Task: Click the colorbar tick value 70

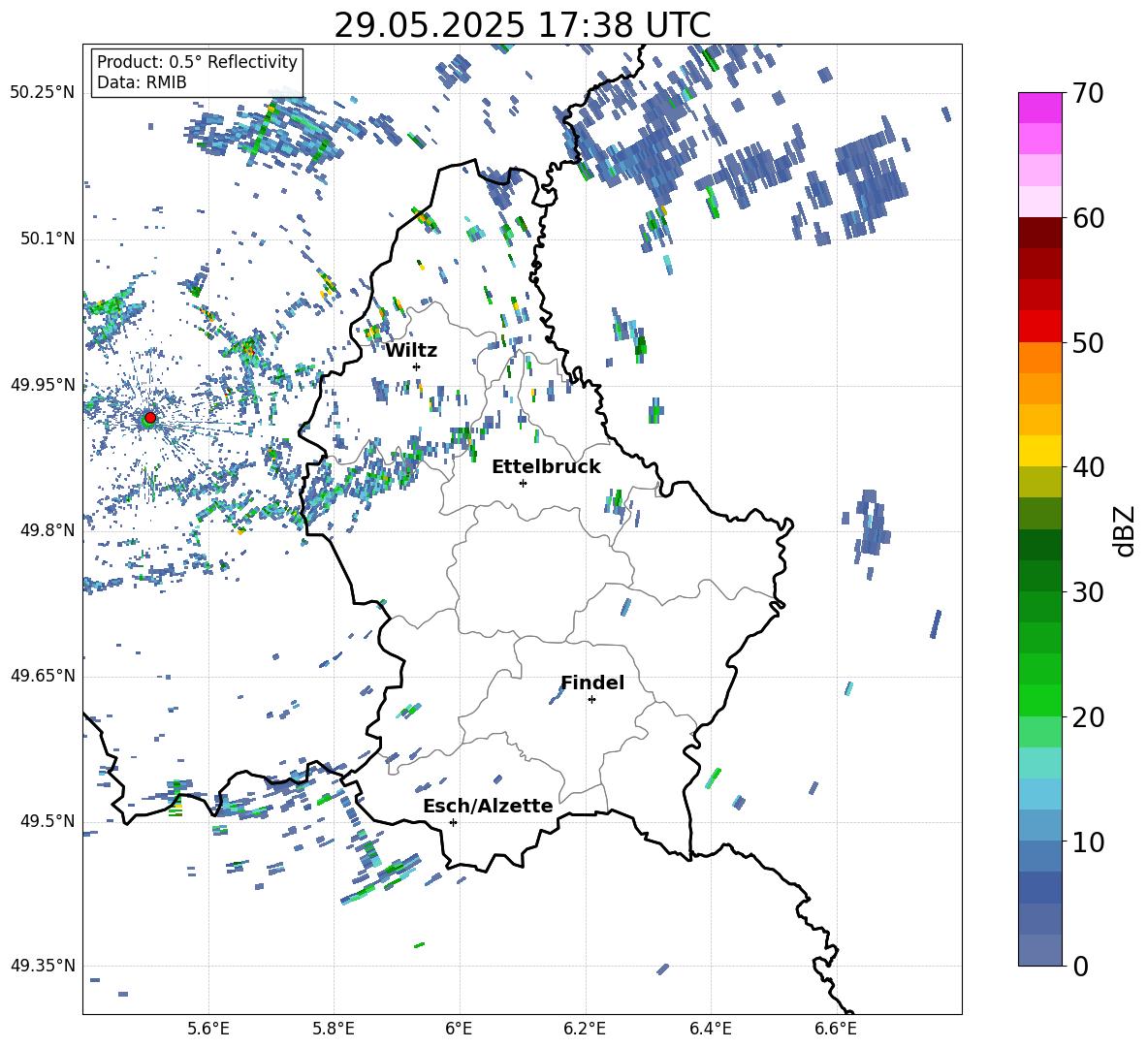Action: tap(1088, 94)
